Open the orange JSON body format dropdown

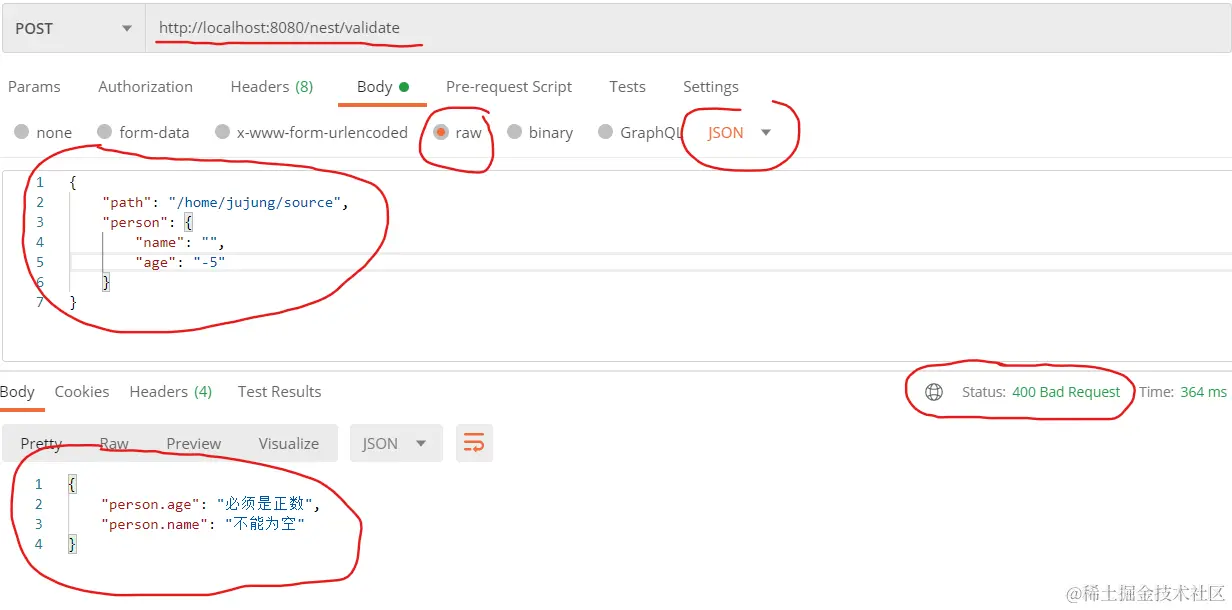pos(740,132)
